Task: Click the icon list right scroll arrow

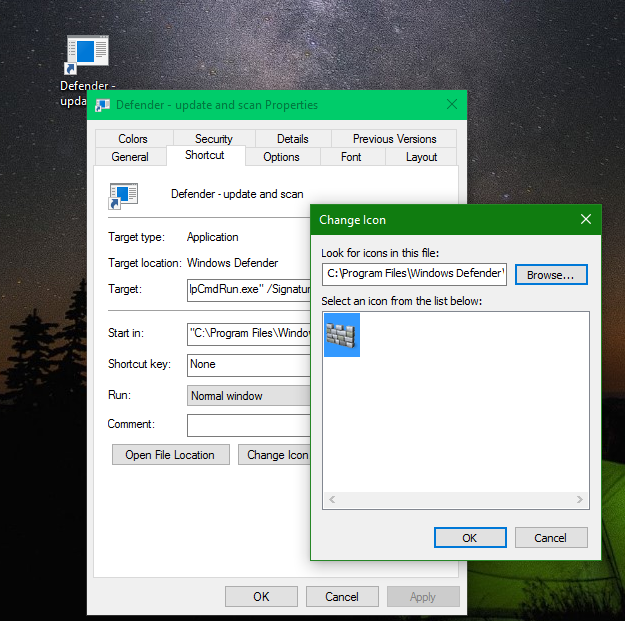Action: pos(580,499)
